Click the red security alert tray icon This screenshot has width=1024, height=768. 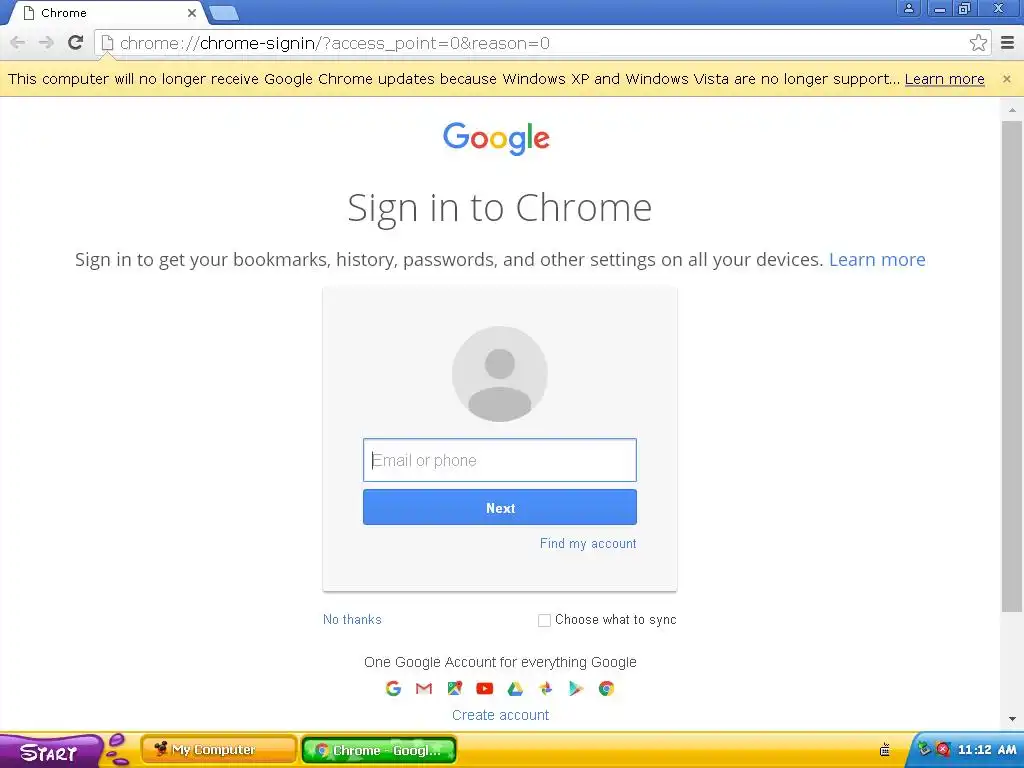pos(942,749)
